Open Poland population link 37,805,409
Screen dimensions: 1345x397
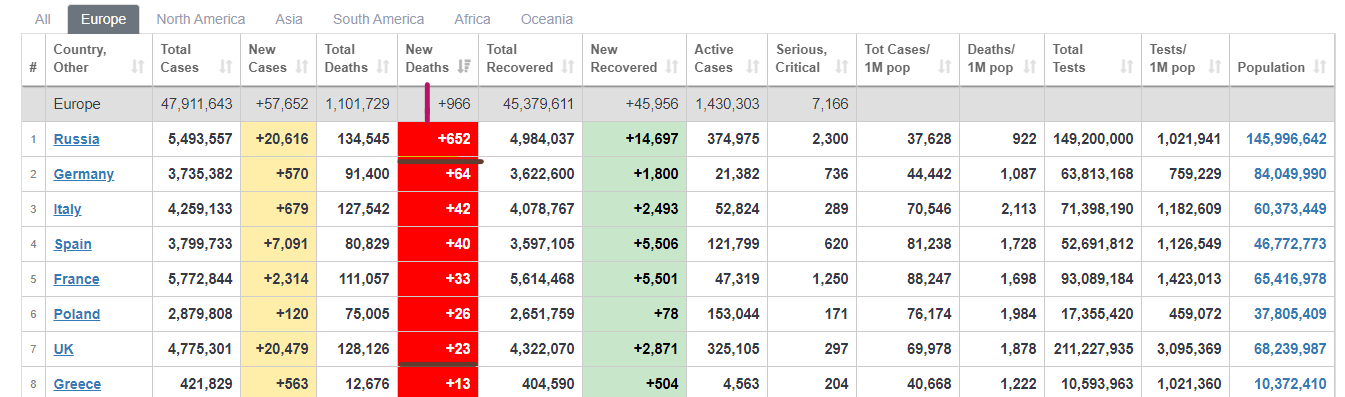[1290, 314]
